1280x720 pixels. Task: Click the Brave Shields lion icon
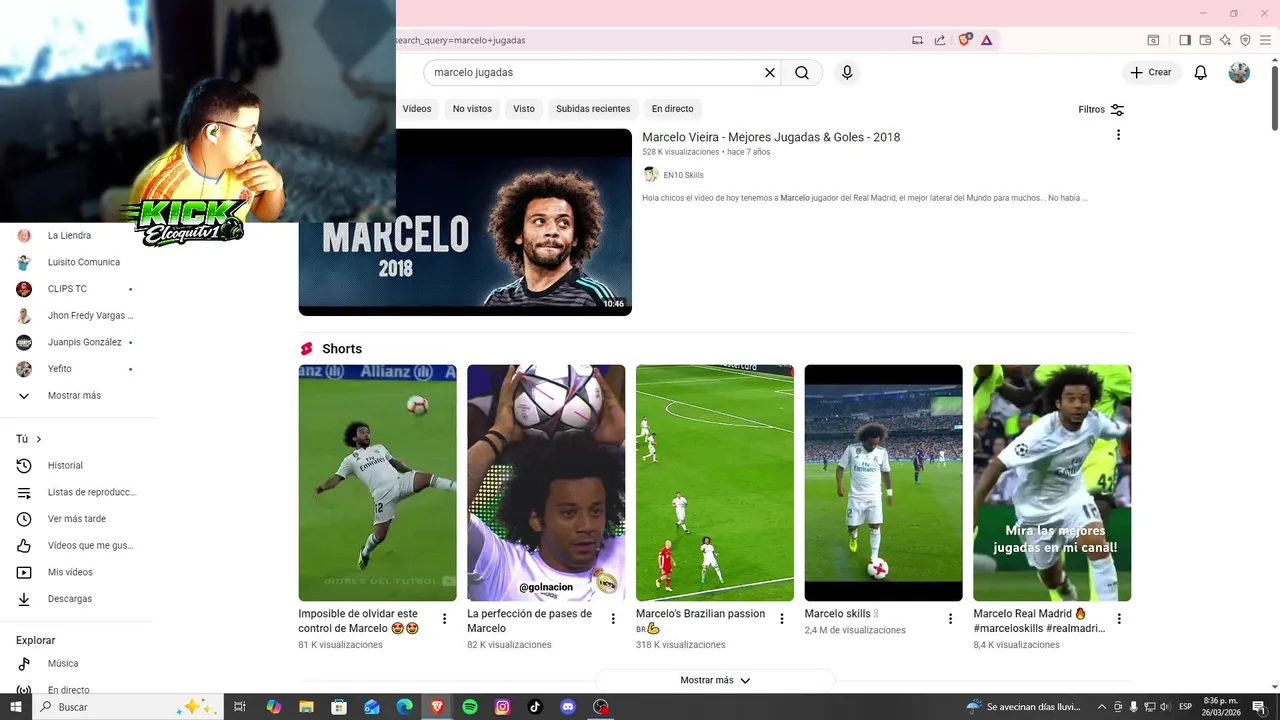coord(964,40)
